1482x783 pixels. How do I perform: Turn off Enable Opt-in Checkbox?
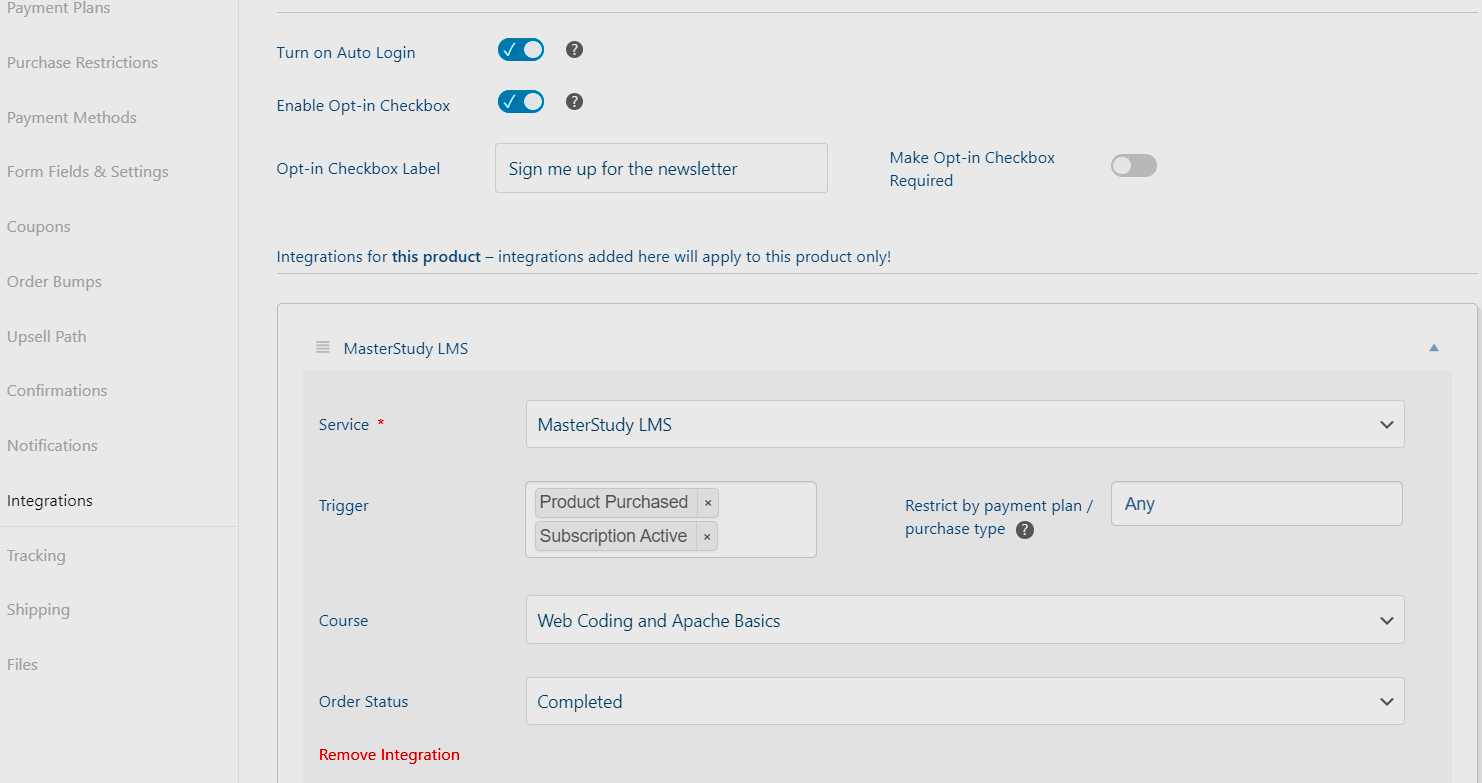(520, 100)
